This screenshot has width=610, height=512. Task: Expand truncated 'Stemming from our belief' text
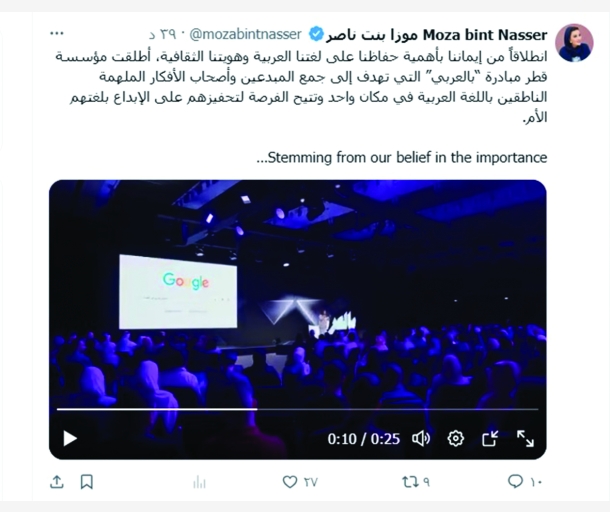[x=402, y=158]
